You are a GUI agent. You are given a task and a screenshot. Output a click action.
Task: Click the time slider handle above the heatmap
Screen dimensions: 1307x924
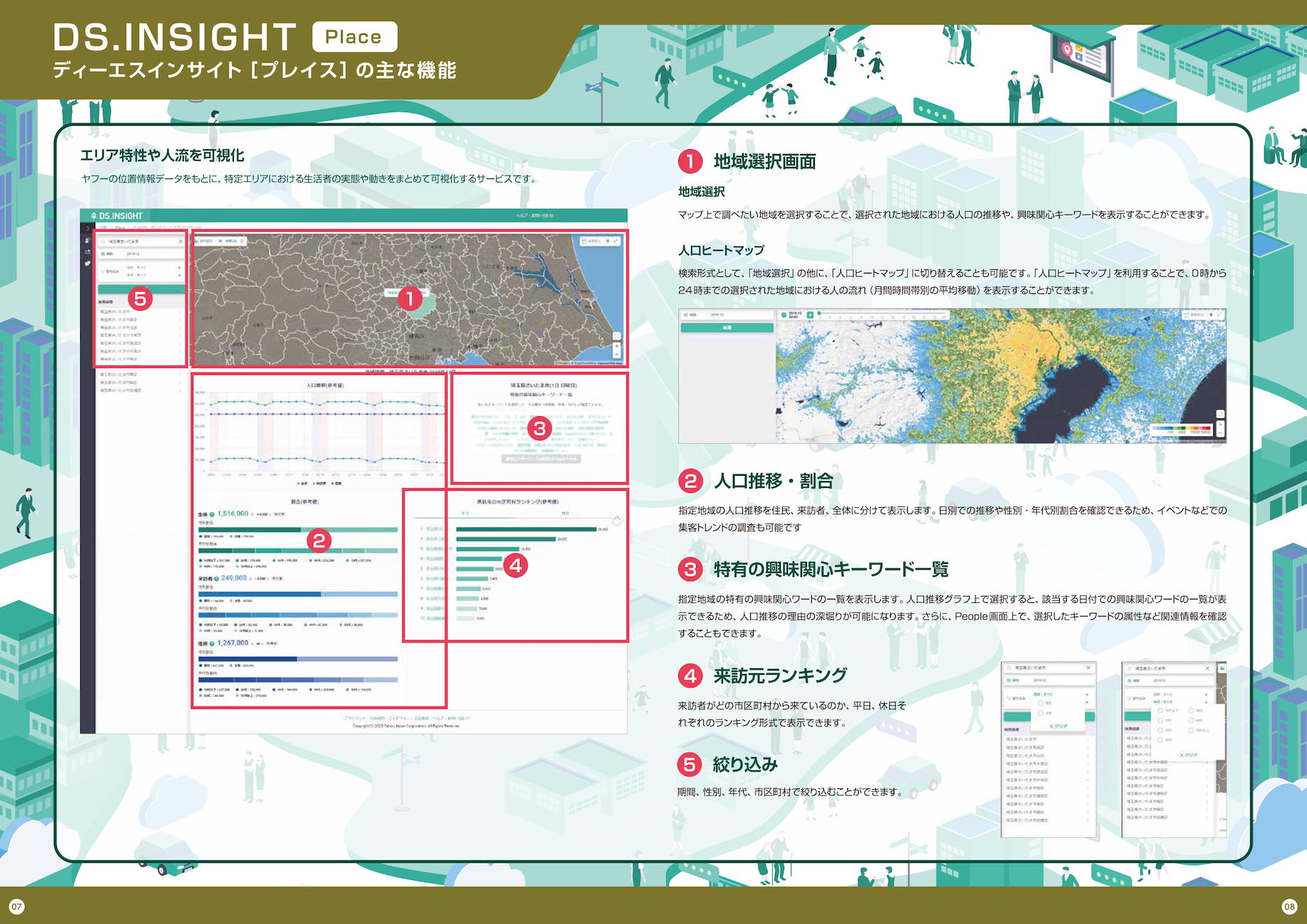coord(819,312)
